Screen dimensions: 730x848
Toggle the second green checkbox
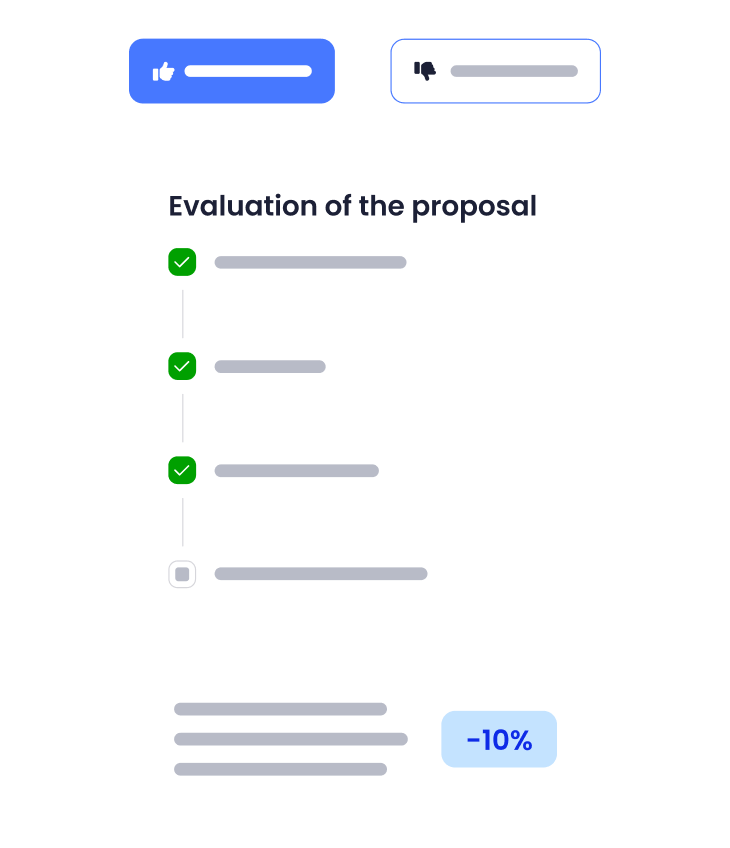point(182,366)
